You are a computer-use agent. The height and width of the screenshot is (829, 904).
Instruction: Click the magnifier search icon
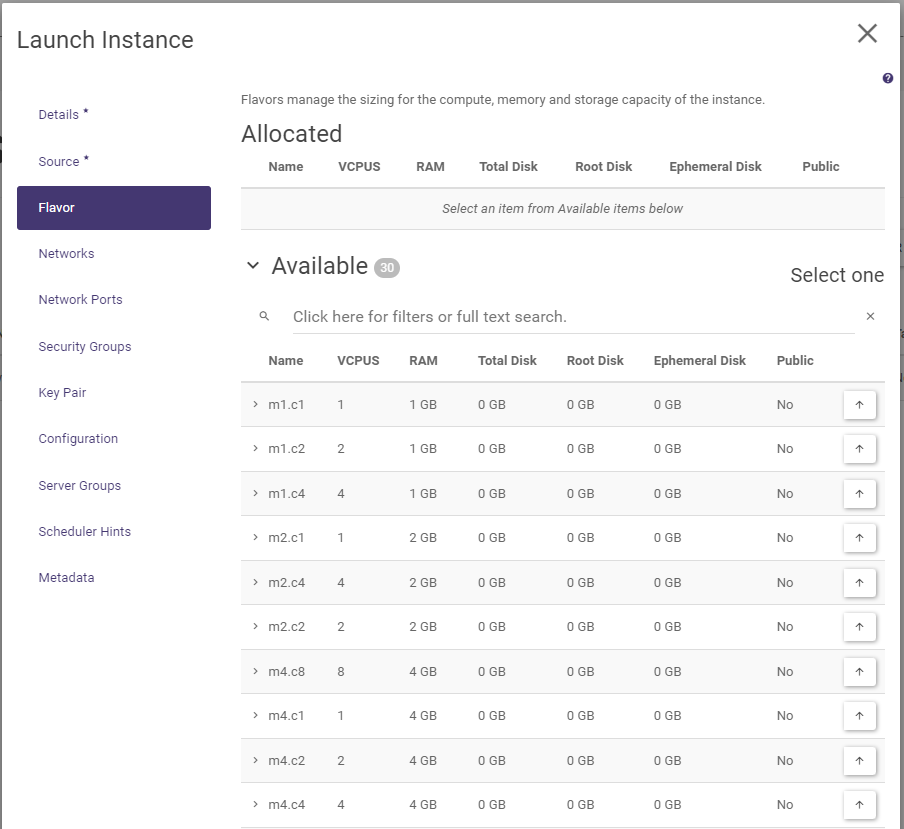tap(264, 316)
